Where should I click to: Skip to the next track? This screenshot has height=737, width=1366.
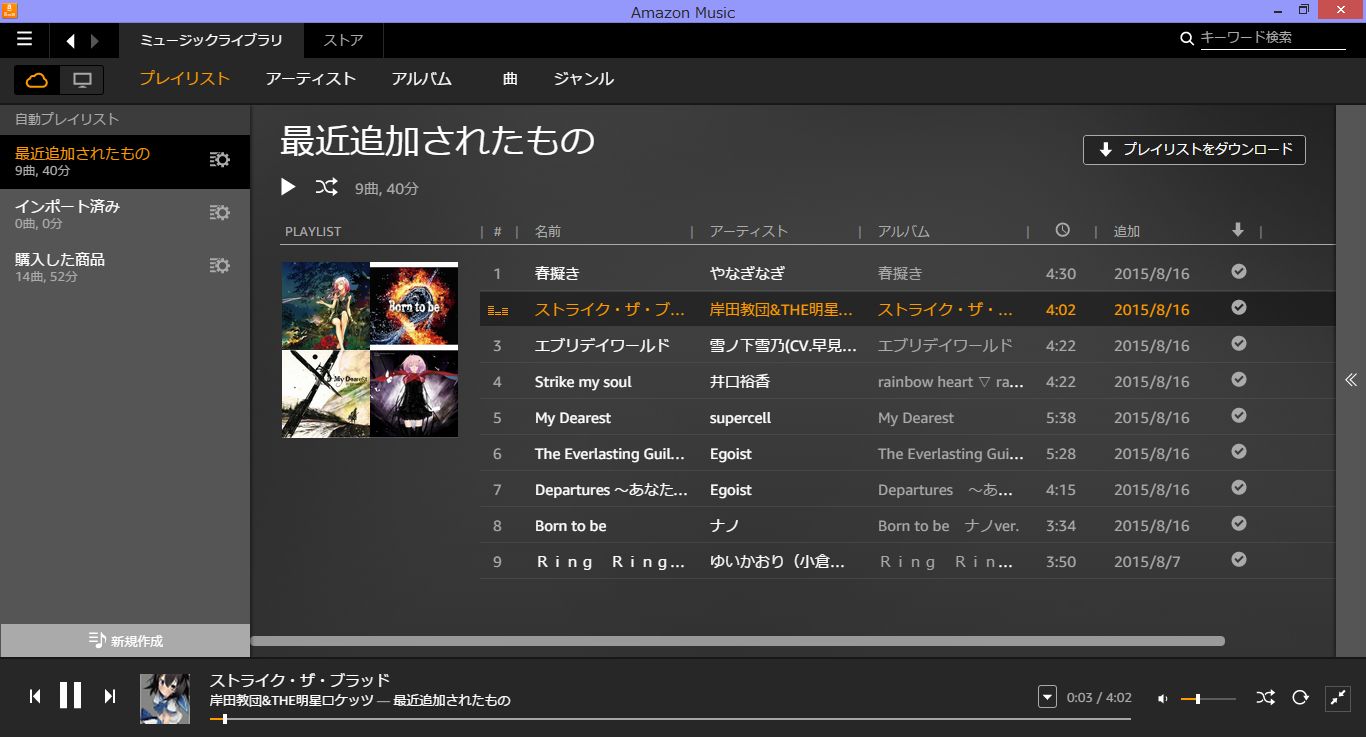(110, 696)
